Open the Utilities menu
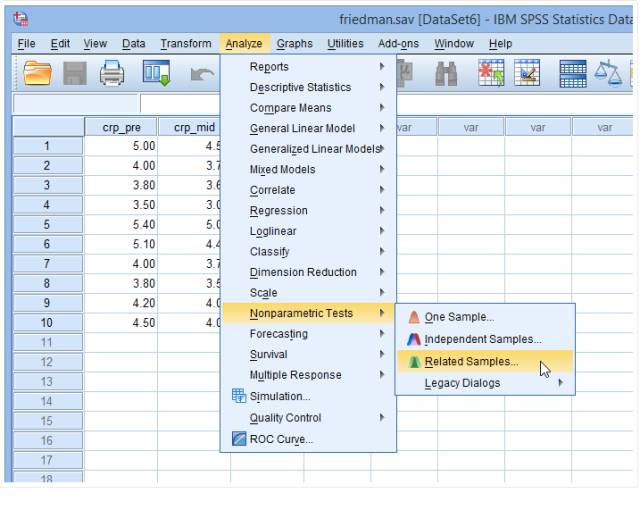Screen dimensions: 640x510 (x=345, y=43)
